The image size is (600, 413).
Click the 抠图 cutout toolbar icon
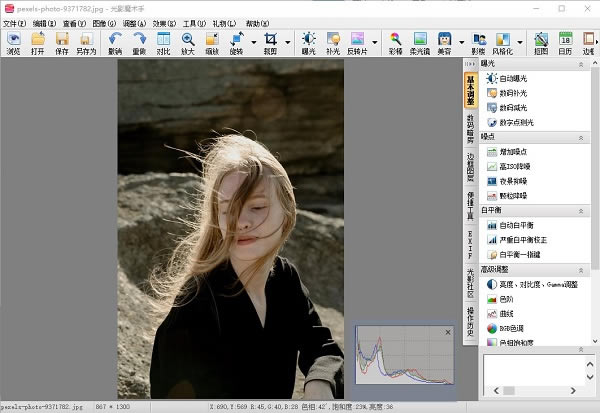(541, 43)
